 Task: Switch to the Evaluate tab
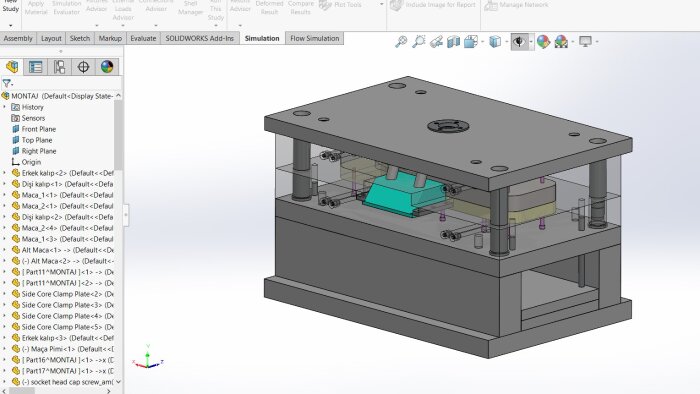(x=143, y=38)
